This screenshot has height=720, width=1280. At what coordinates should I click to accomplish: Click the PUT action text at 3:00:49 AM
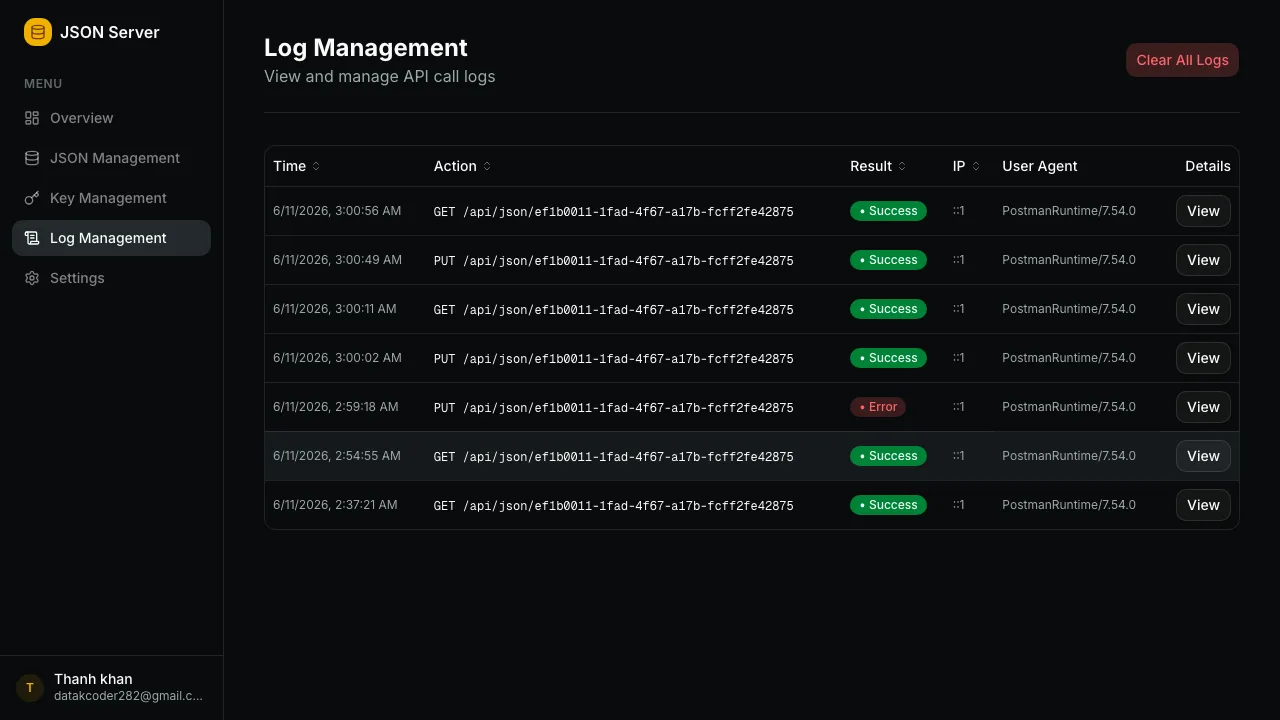click(x=613, y=261)
